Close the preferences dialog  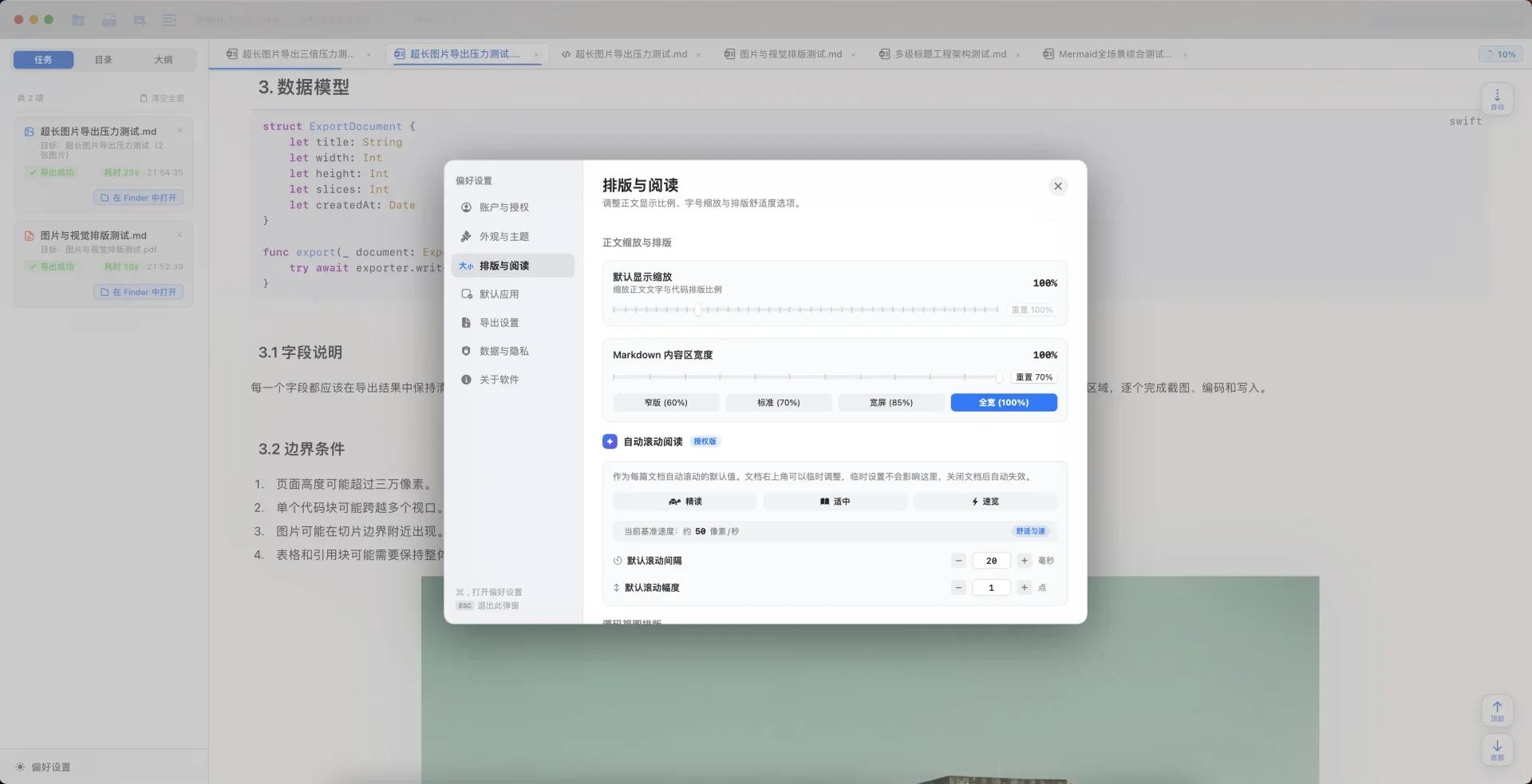click(1058, 186)
